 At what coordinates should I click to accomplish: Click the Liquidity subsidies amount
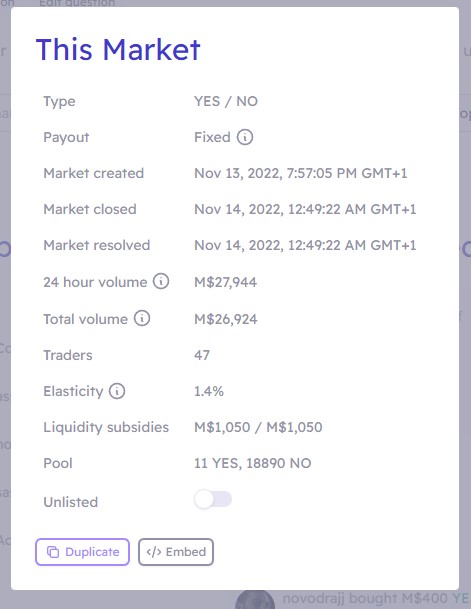pos(258,427)
